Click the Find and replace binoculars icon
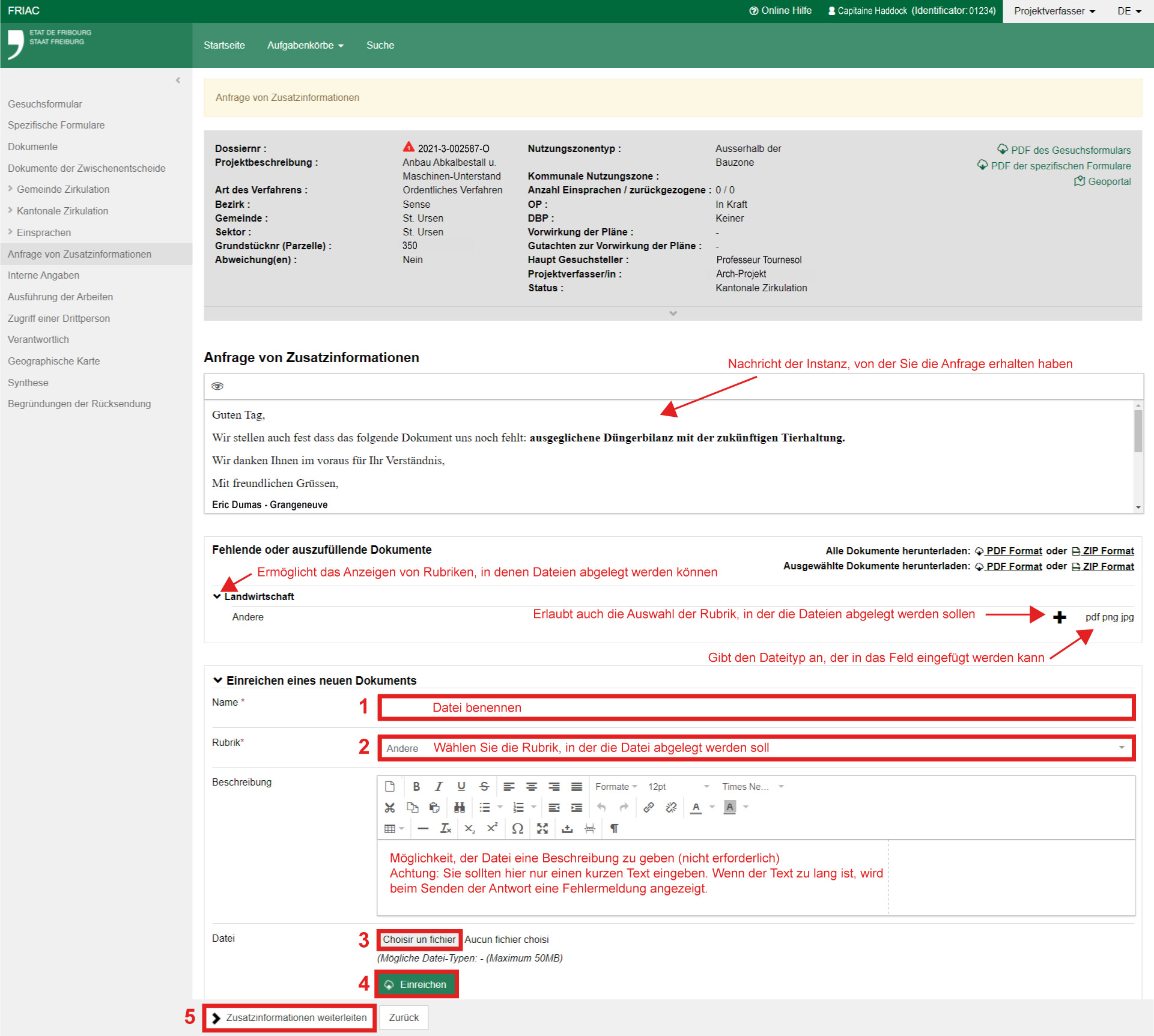Screen dimensions: 1154x1036 460,807
